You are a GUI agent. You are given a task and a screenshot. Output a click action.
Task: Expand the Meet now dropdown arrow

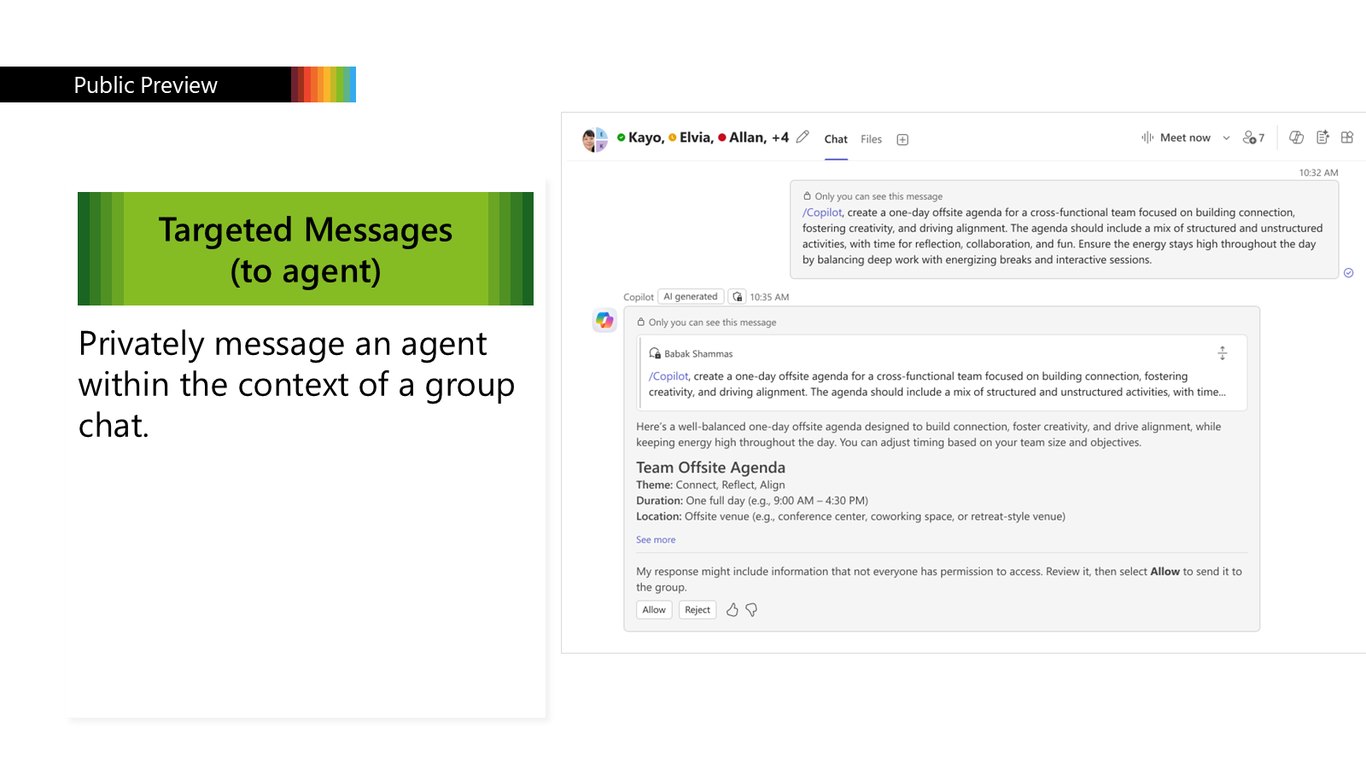pyautogui.click(x=1226, y=138)
